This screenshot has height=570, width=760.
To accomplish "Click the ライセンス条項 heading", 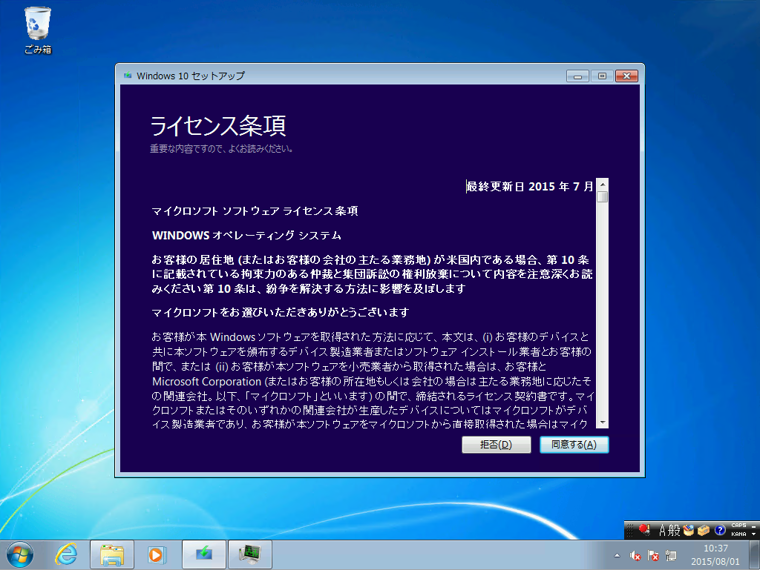I will click(218, 126).
